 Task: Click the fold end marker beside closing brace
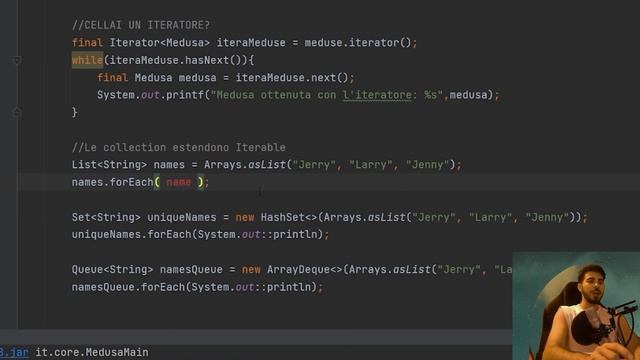click(17, 112)
